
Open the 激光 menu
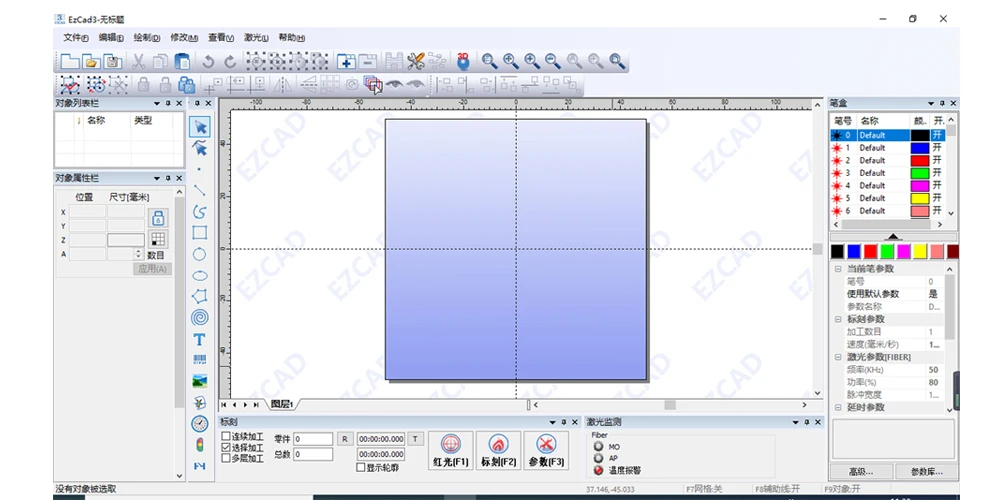coord(256,38)
